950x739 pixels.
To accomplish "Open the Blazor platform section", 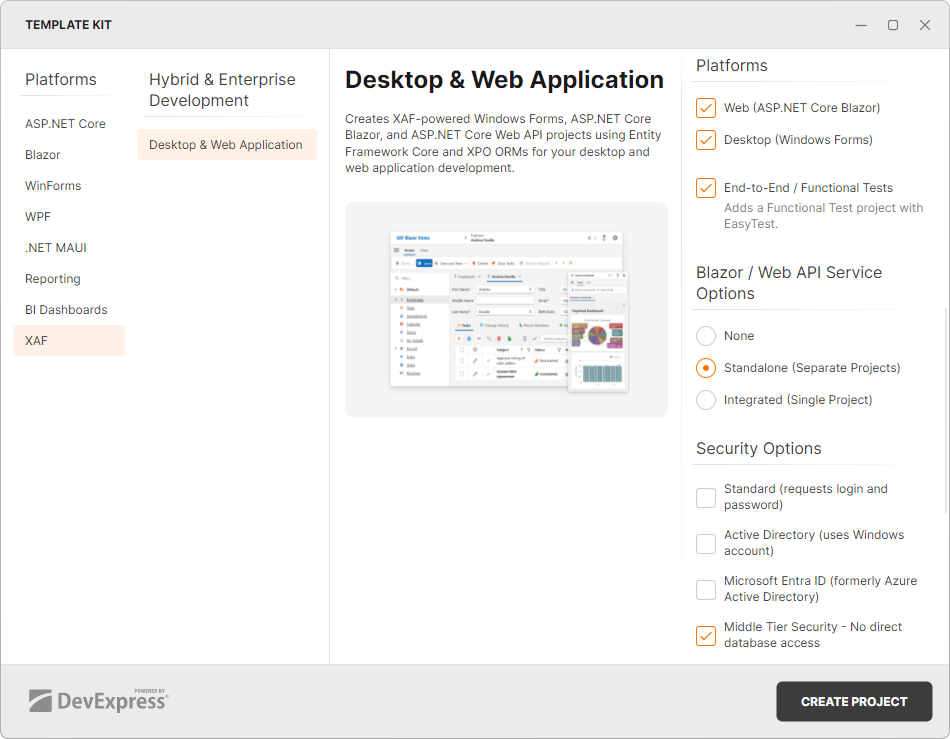I will click(x=42, y=154).
